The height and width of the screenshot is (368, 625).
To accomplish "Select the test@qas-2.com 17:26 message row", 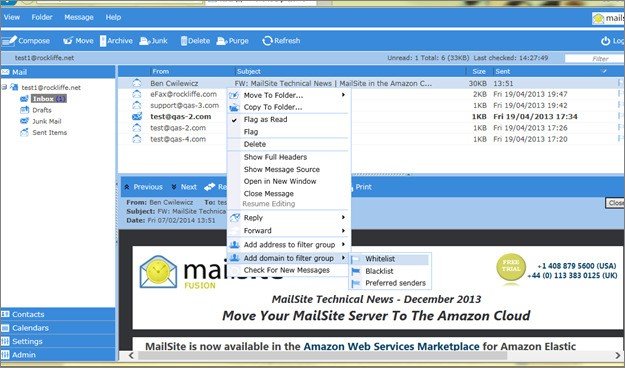I will pyautogui.click(x=371, y=128).
